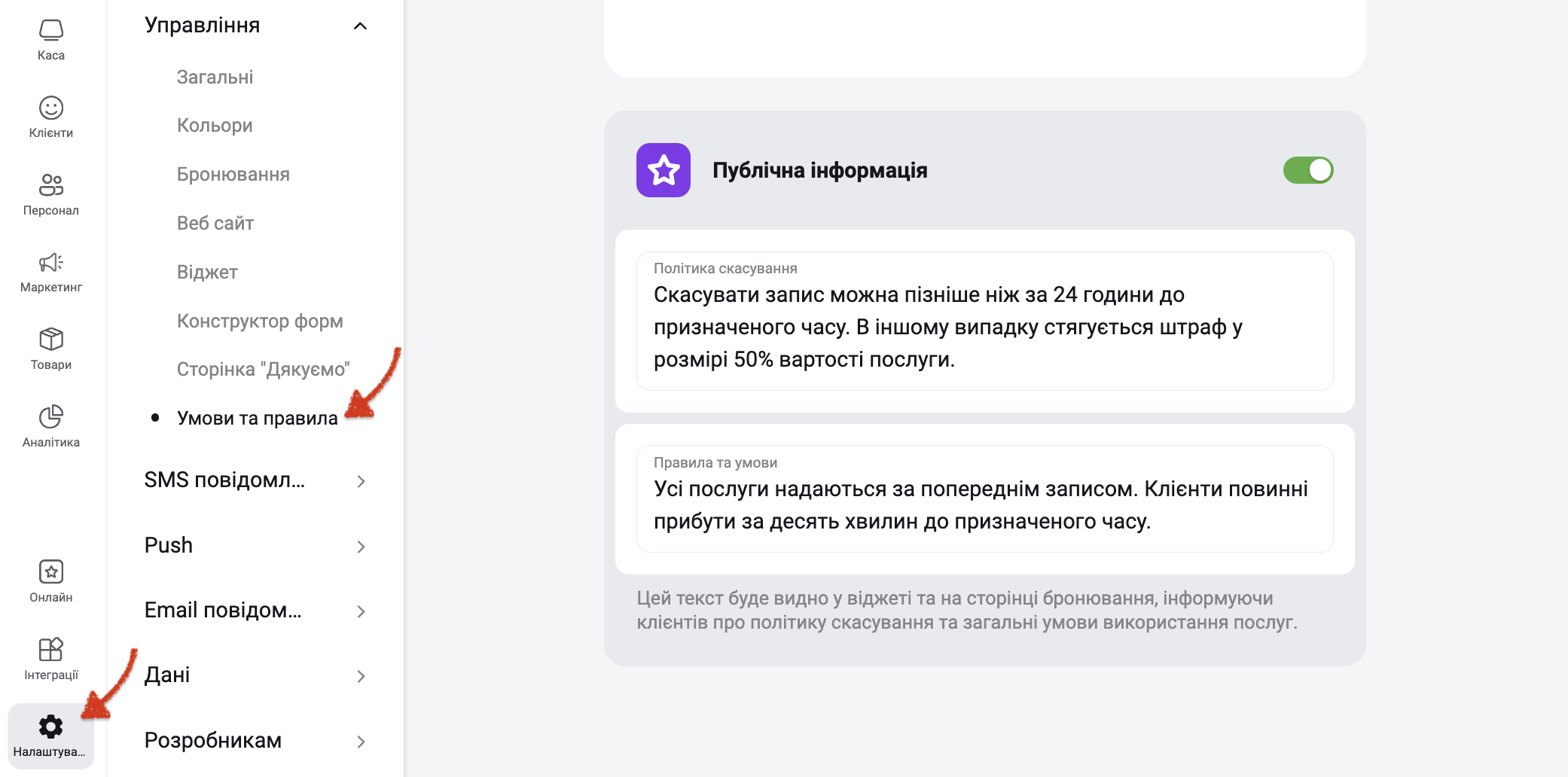
Task: Open the Аналітика pie chart icon
Action: tap(51, 416)
